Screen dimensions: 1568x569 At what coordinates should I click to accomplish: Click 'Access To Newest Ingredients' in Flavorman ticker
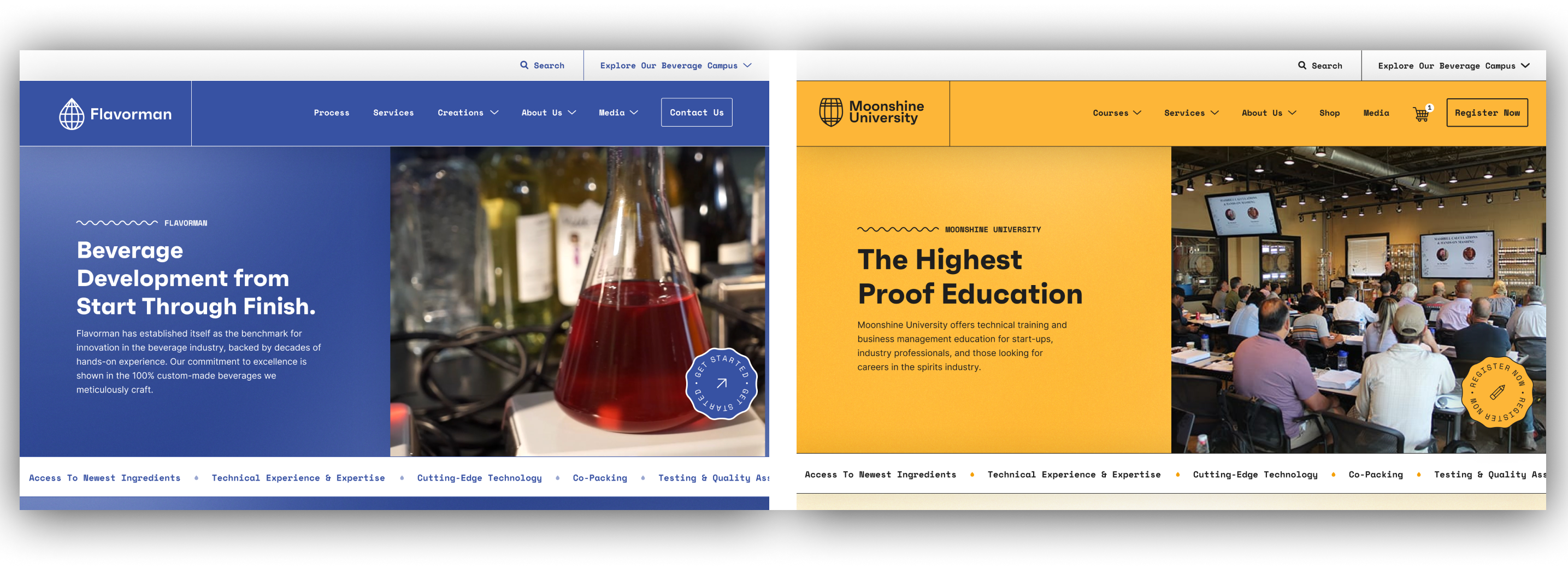pos(105,478)
